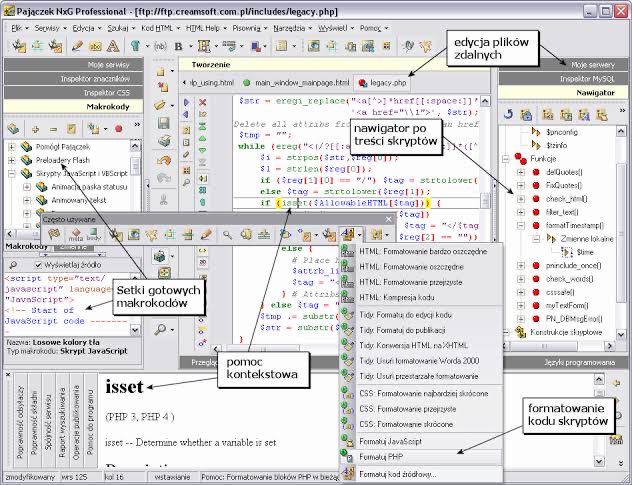This screenshot has width=632, height=485.
Task: Click the scissors cut icon
Action: click(164, 200)
